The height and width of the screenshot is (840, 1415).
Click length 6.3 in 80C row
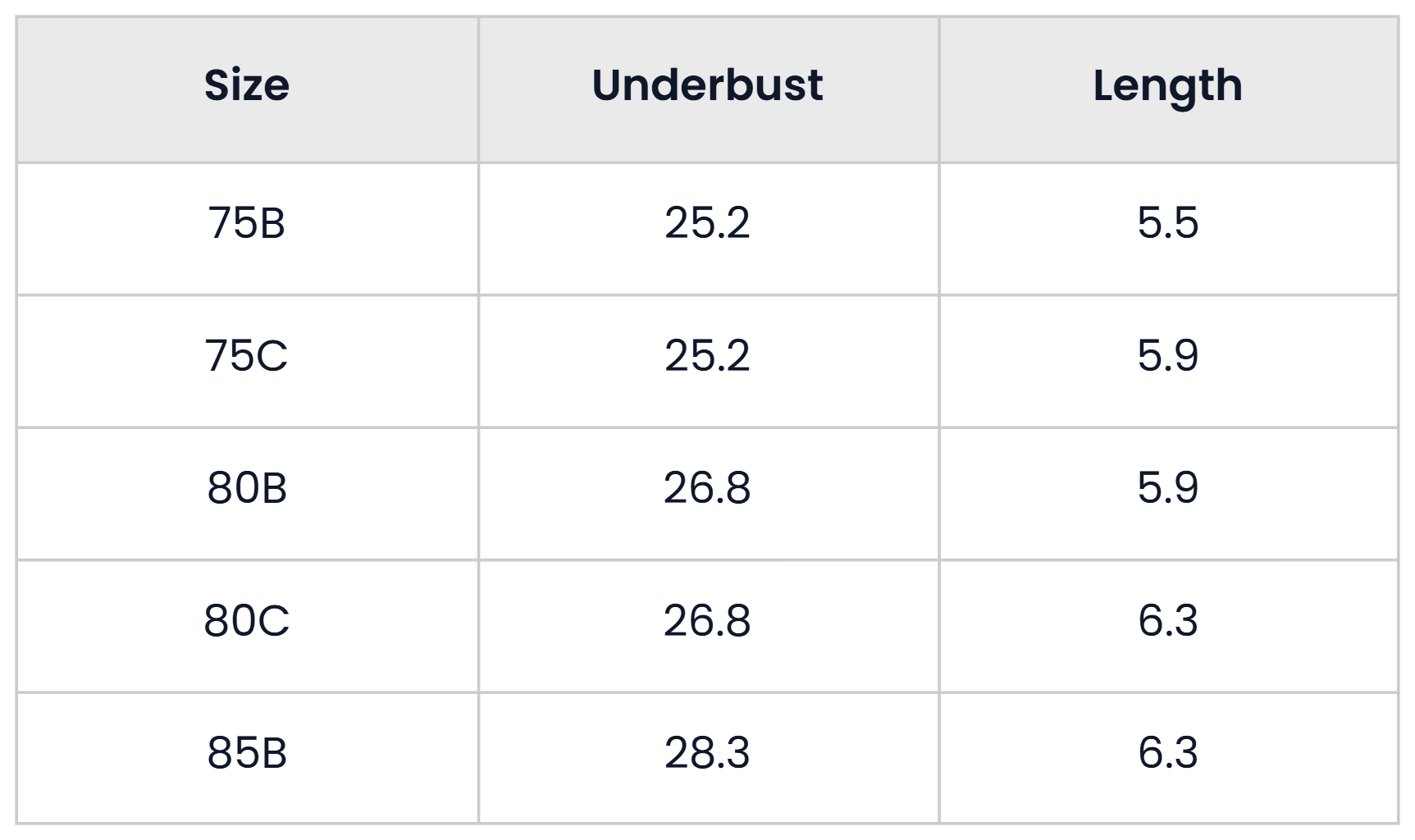coord(1168,620)
